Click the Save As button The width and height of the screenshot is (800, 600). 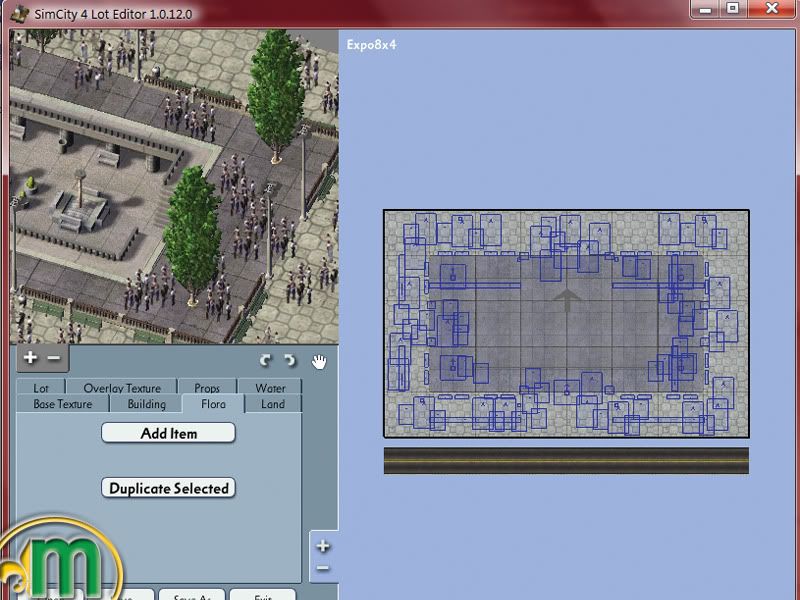click(191, 596)
